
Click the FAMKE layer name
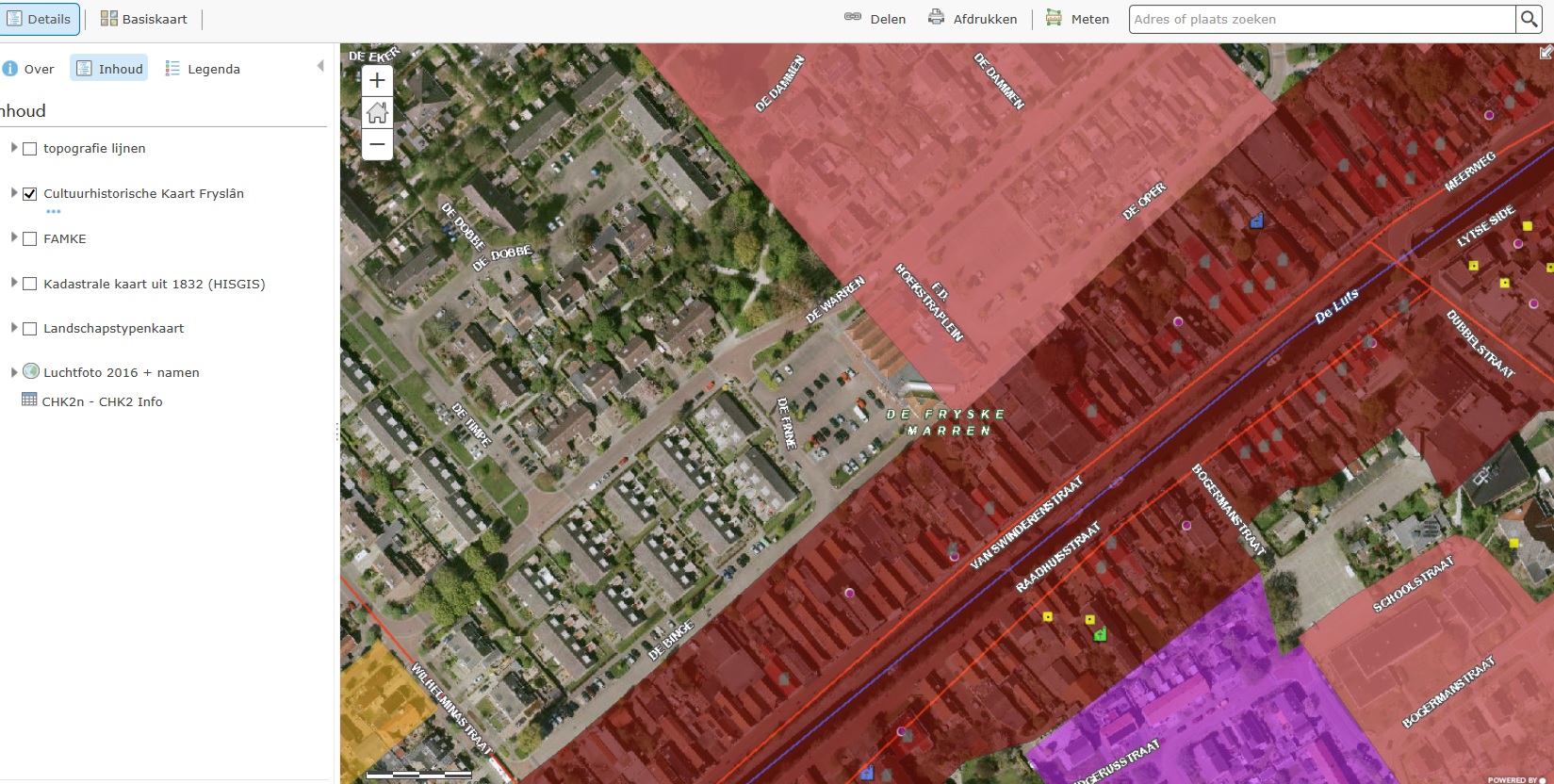(64, 239)
